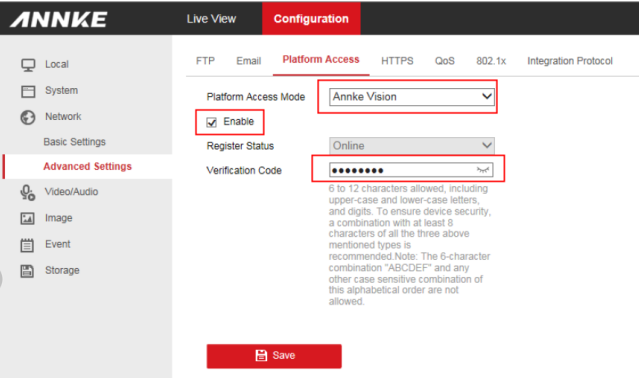
Task: Select Basic Settings under Network
Action: (75, 142)
